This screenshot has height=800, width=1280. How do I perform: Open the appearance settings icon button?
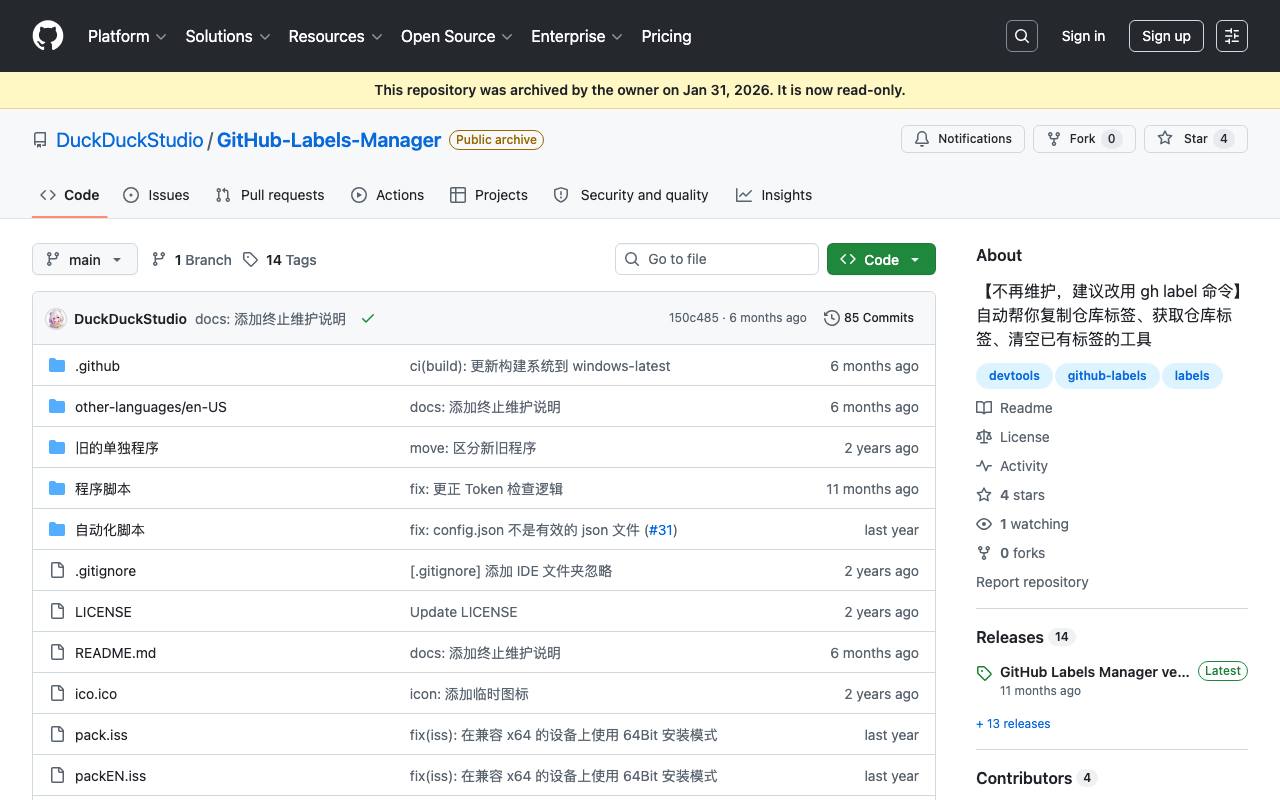coord(1232,36)
